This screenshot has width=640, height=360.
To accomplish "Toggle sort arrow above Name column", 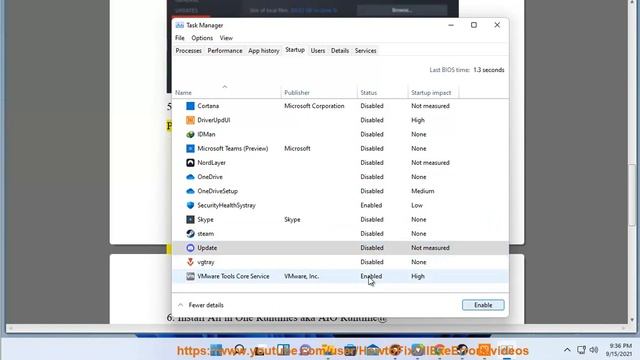I will 224,87.
